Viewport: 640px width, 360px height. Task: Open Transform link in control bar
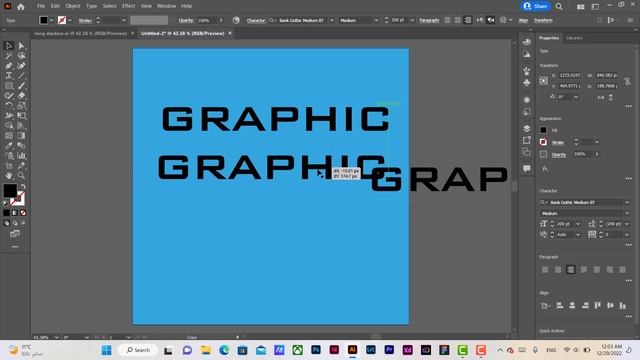pyautogui.click(x=543, y=20)
